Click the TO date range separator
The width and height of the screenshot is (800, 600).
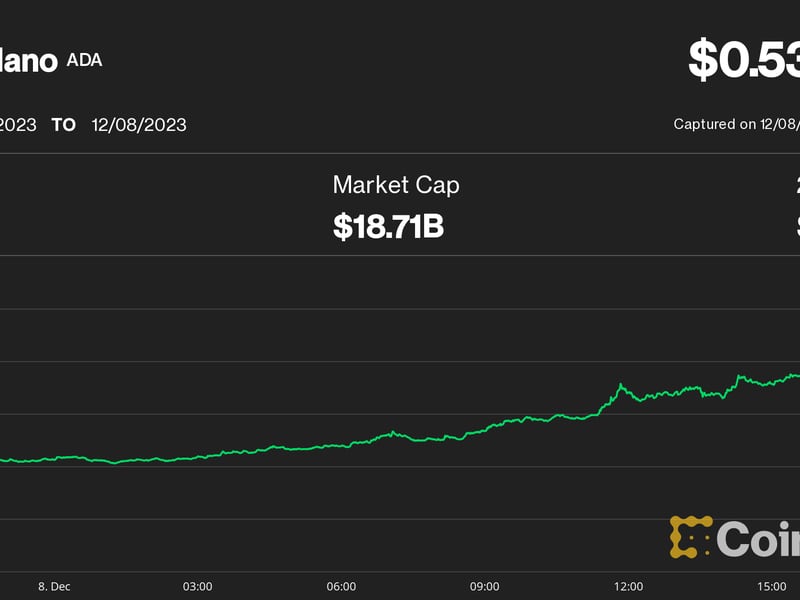pyautogui.click(x=64, y=125)
